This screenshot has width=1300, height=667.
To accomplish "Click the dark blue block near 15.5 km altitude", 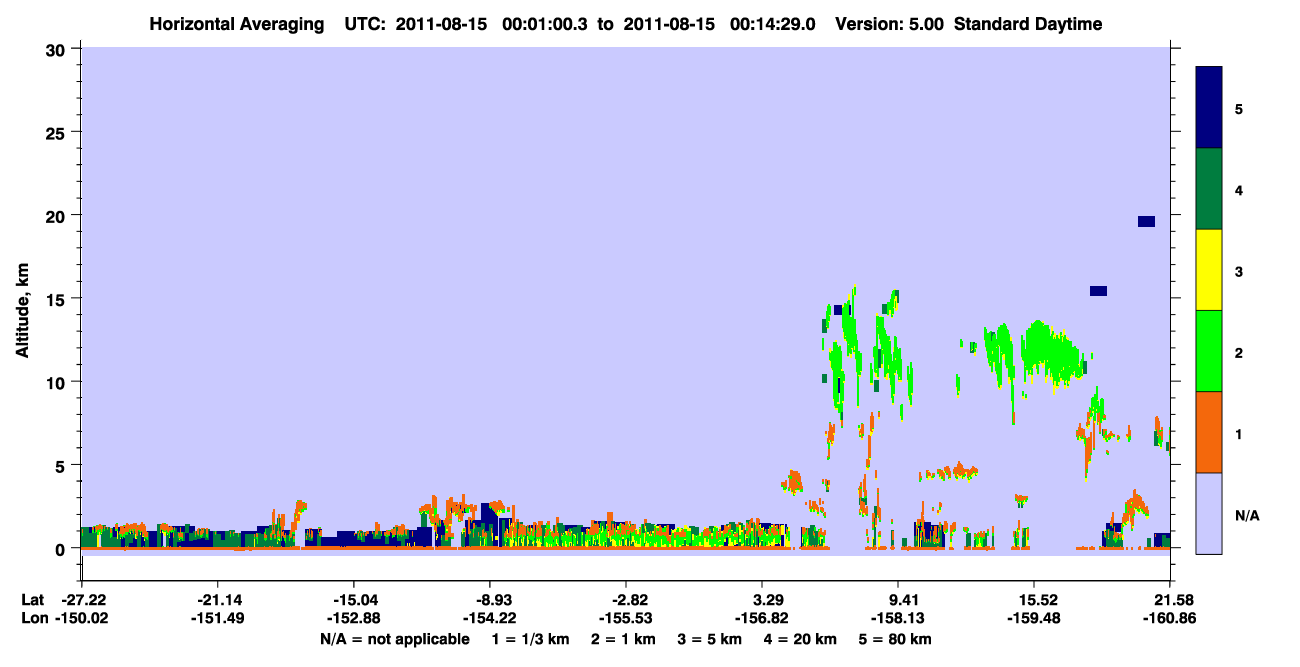I will 1098,291.
